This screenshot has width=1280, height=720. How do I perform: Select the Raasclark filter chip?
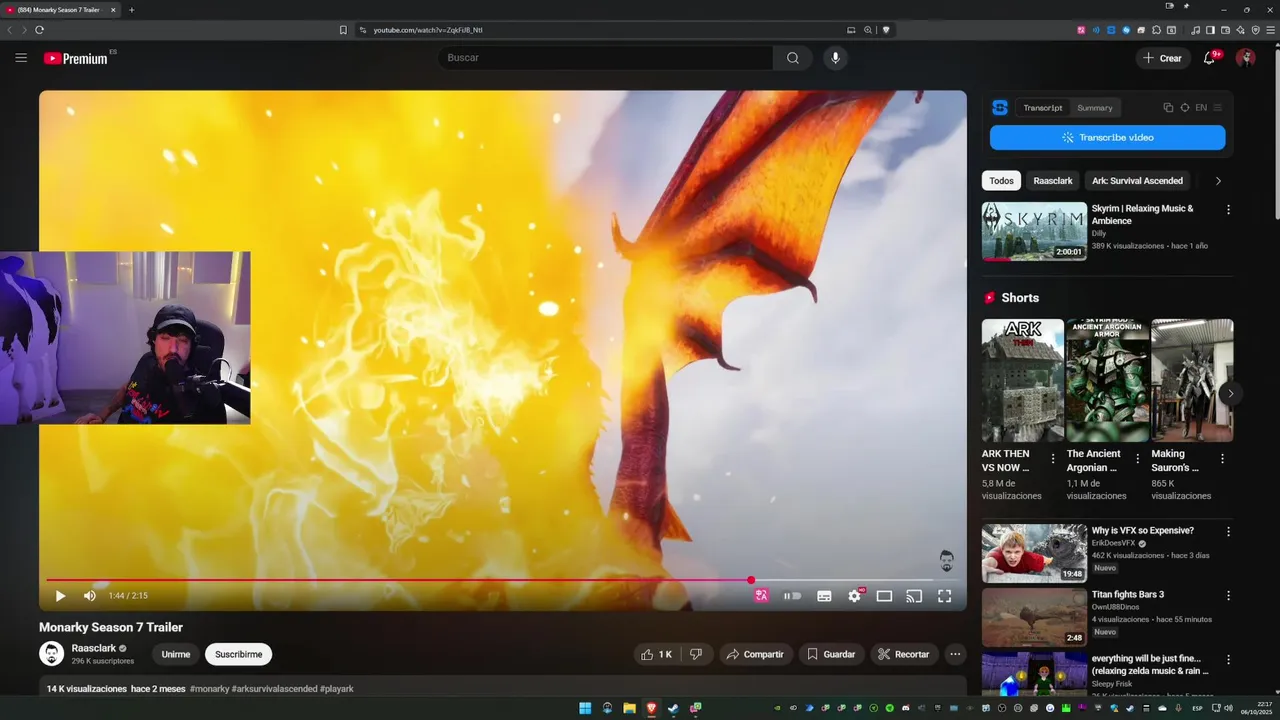[x=1053, y=181]
